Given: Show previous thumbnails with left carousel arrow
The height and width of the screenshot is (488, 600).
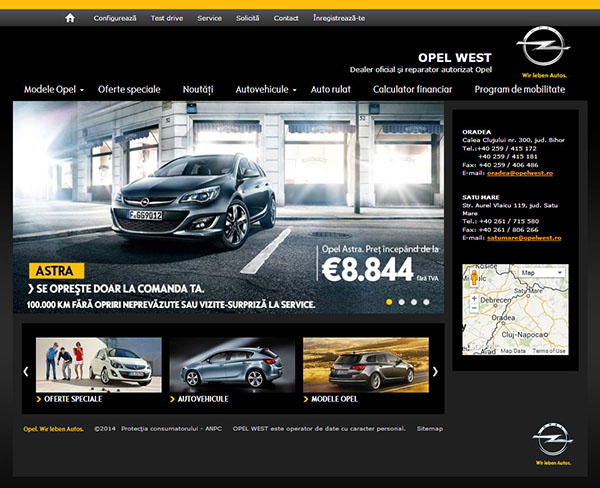Looking at the screenshot, I should (26, 371).
